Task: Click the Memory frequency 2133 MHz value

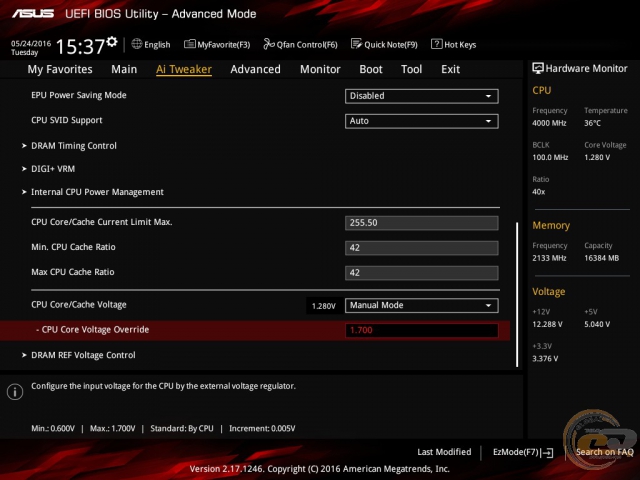Action: (x=549, y=258)
